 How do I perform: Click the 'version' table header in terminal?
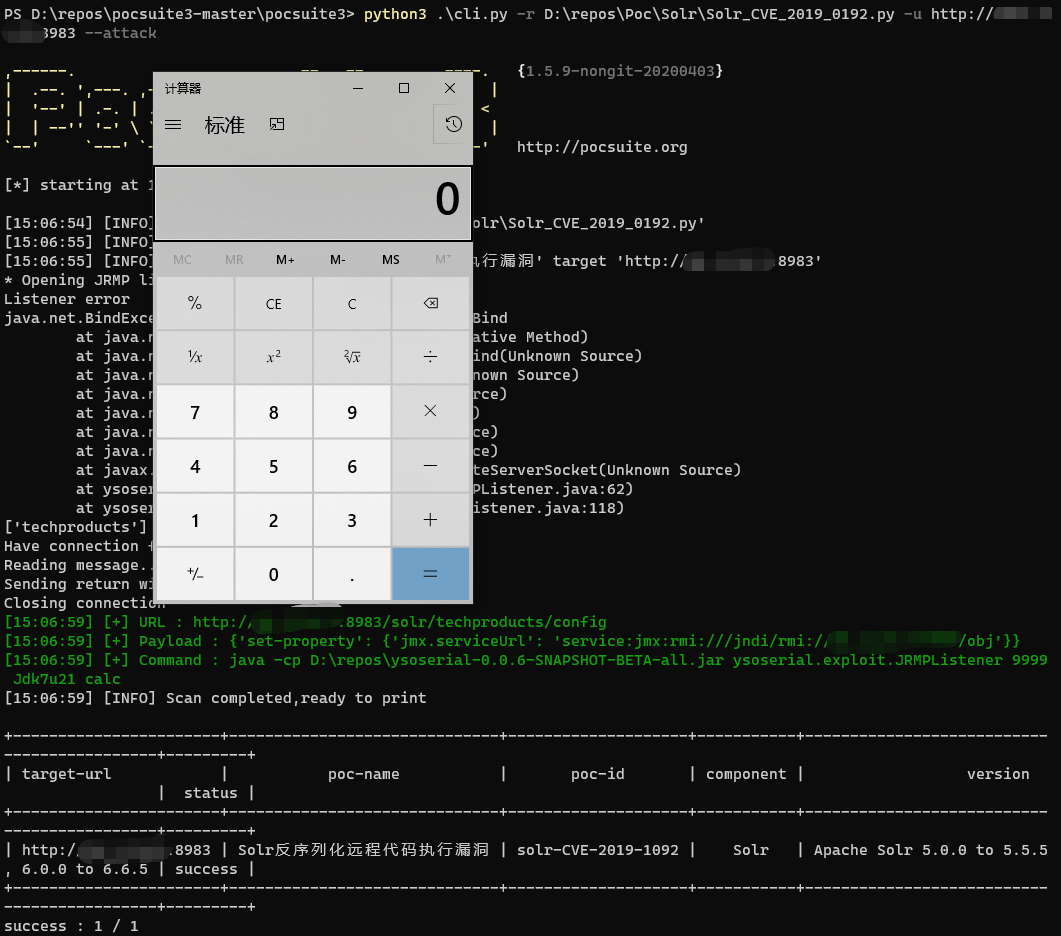998,774
